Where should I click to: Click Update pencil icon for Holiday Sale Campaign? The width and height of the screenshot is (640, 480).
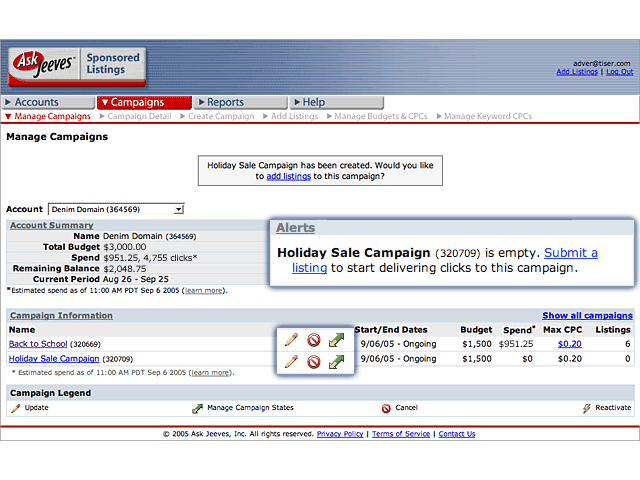point(291,362)
